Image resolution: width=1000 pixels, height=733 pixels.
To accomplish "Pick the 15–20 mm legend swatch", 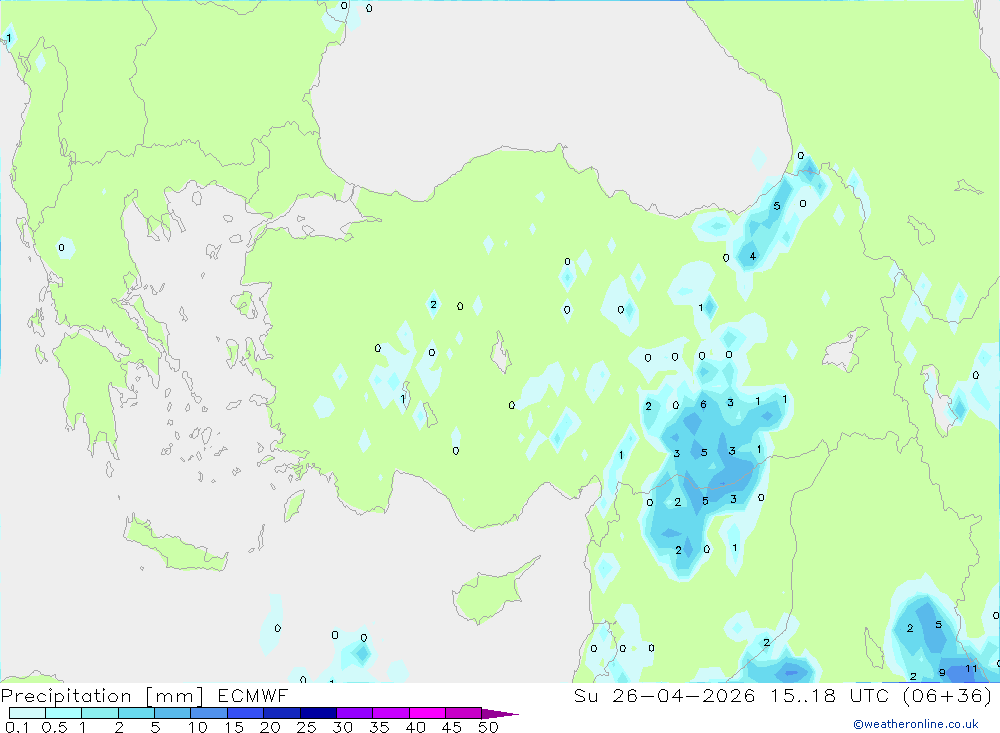I will [246, 713].
